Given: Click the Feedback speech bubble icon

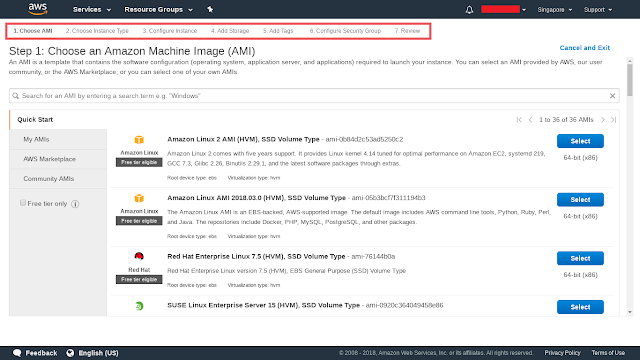Looking at the screenshot, I should [x=17, y=353].
